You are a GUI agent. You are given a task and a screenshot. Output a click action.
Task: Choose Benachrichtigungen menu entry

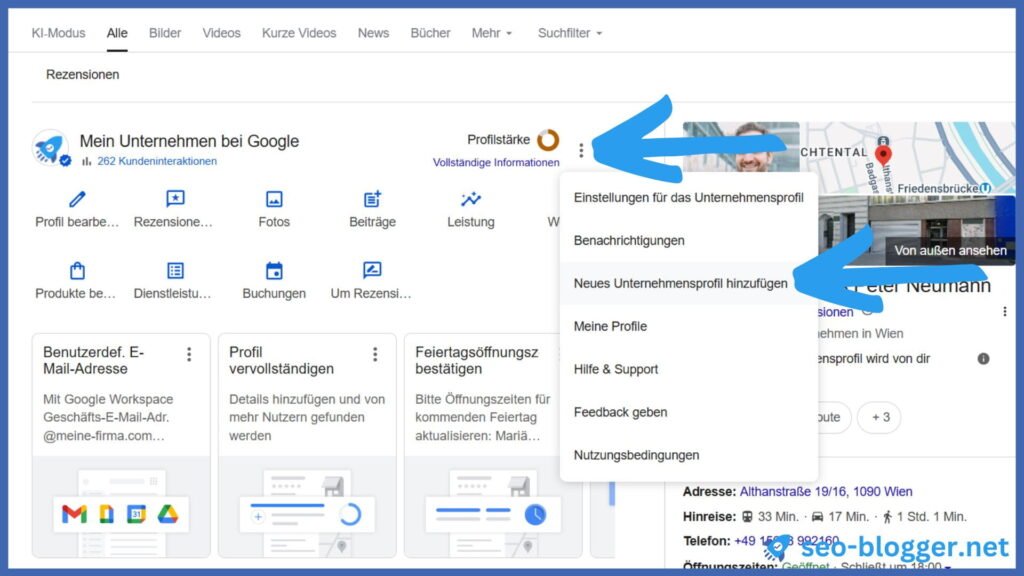[x=688, y=240]
